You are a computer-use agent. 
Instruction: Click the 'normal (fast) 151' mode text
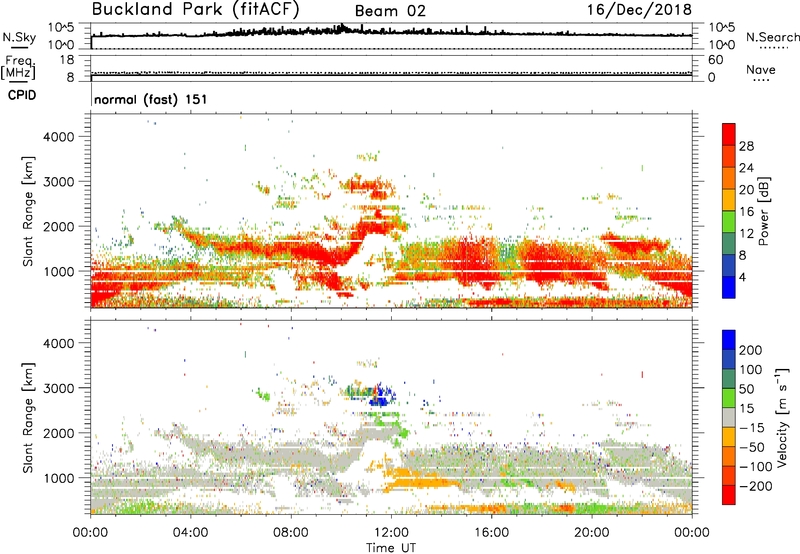point(151,99)
